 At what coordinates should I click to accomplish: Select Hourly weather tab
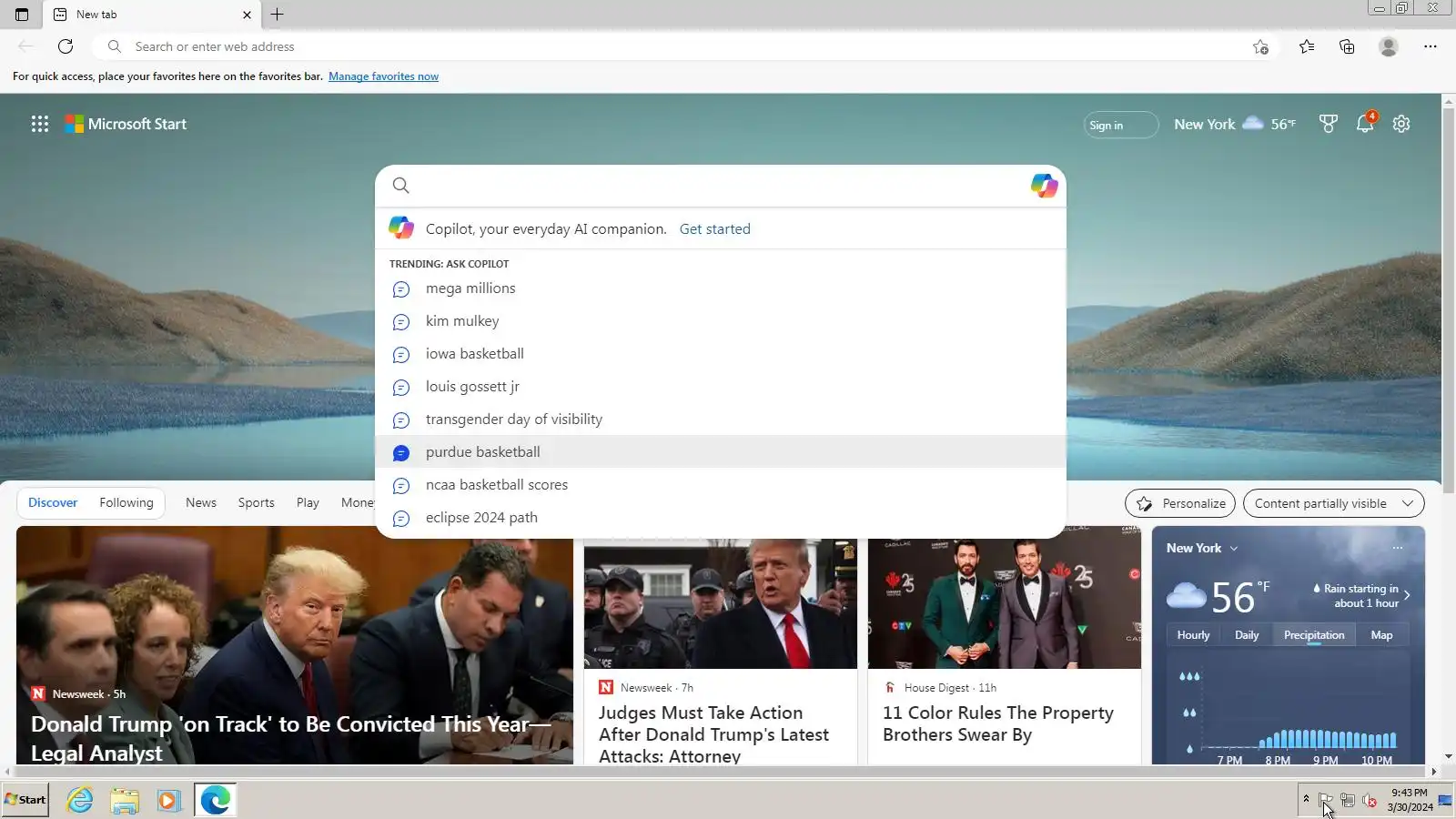point(1193,635)
